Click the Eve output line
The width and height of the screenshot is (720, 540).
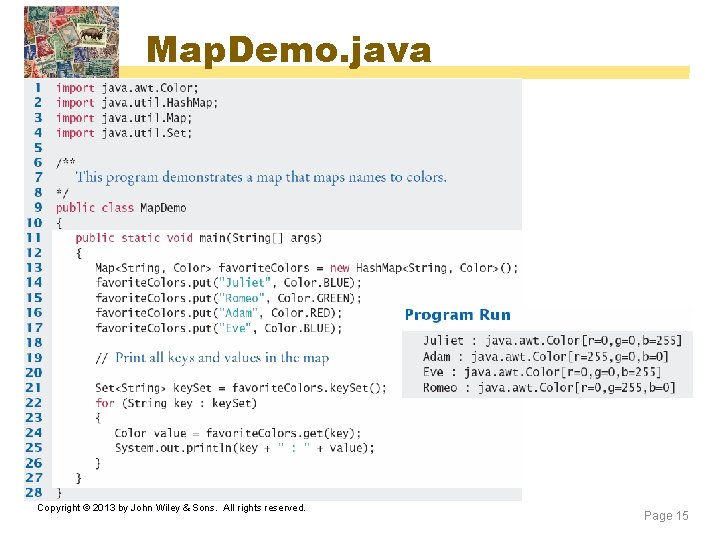coord(542,372)
